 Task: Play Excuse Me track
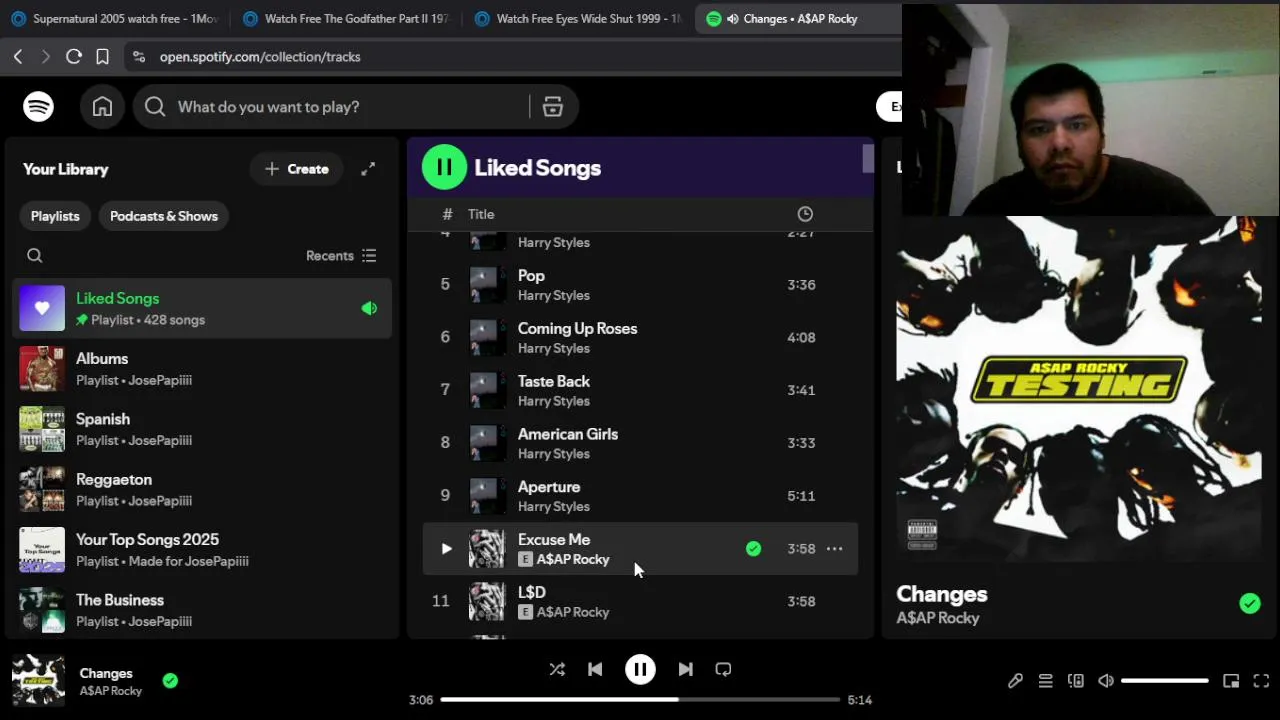pyautogui.click(x=446, y=549)
